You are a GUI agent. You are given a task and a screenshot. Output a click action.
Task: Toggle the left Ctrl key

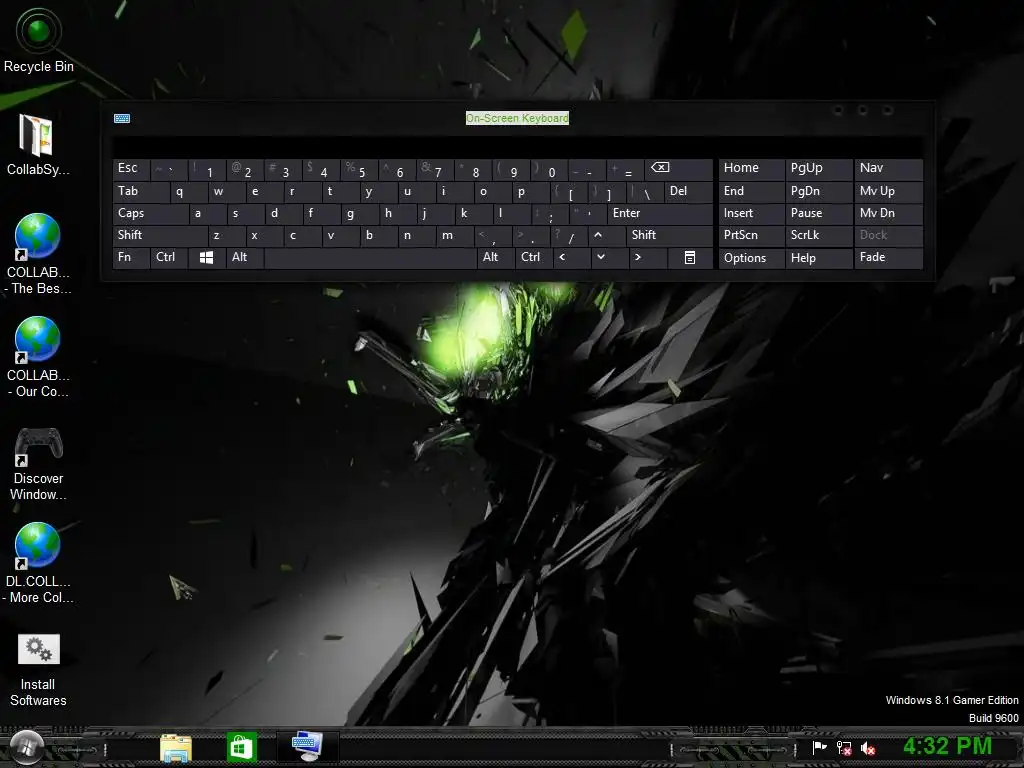tap(169, 257)
